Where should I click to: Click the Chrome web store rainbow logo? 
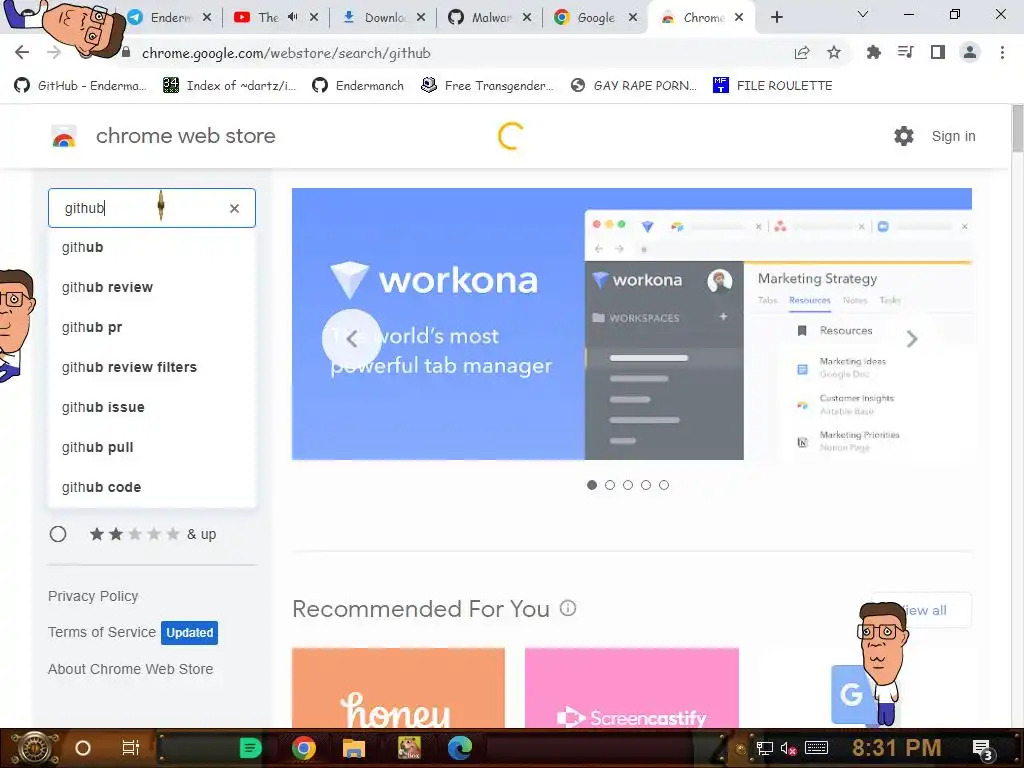point(64,136)
